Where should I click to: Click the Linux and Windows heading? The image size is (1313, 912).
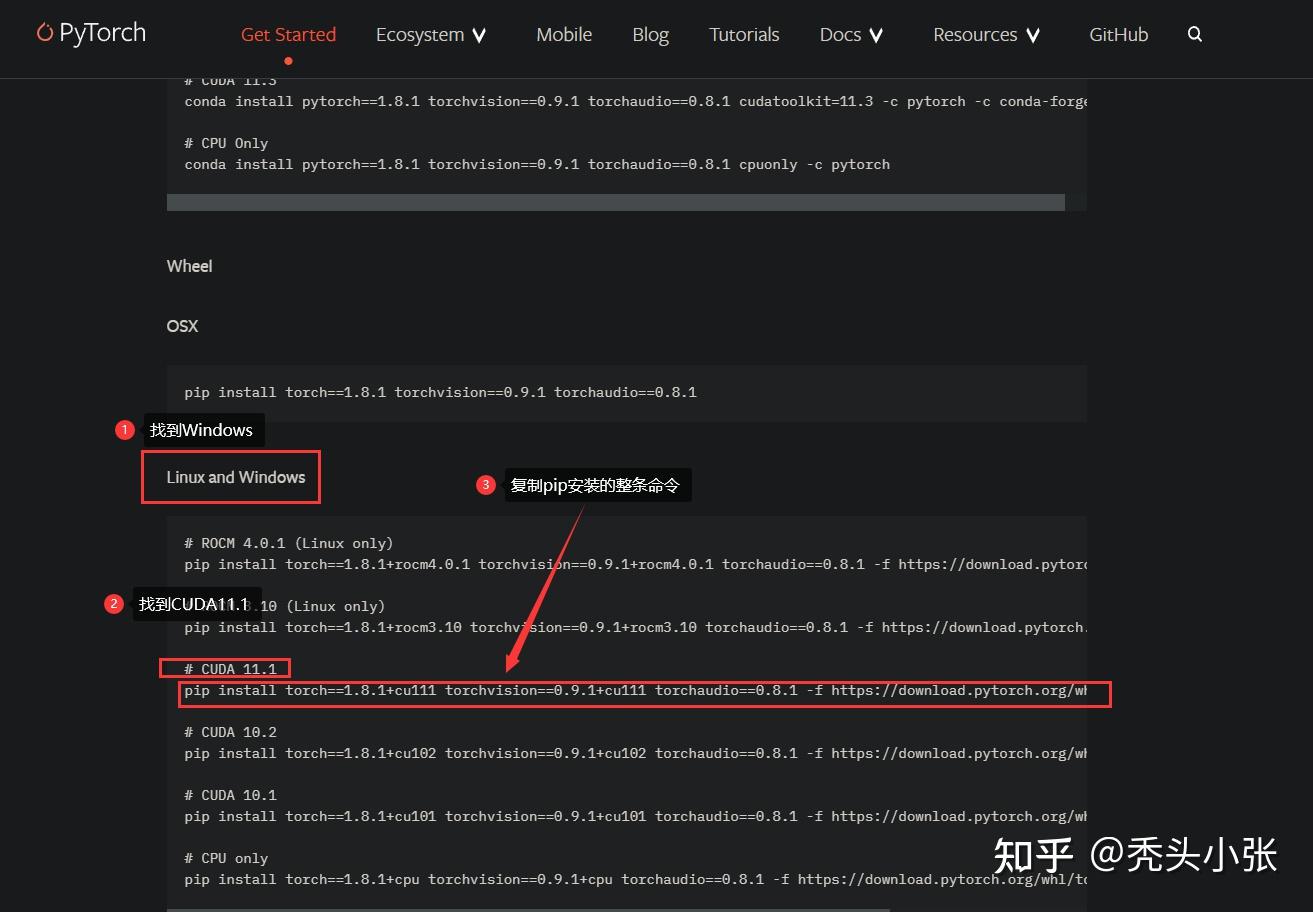click(235, 477)
